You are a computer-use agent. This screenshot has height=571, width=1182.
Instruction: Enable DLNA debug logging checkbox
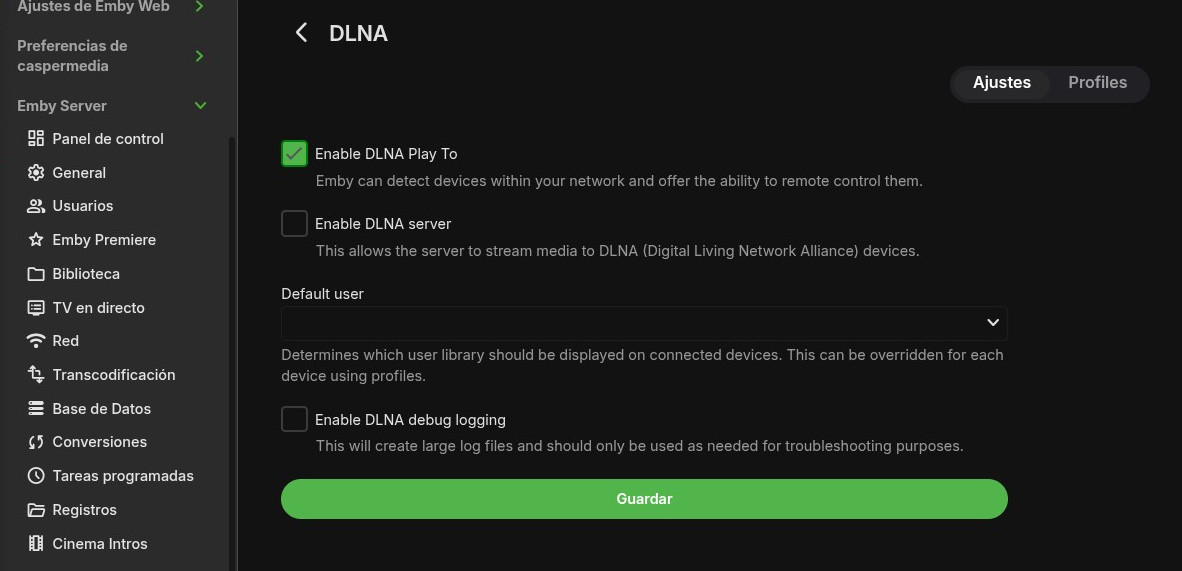294,419
